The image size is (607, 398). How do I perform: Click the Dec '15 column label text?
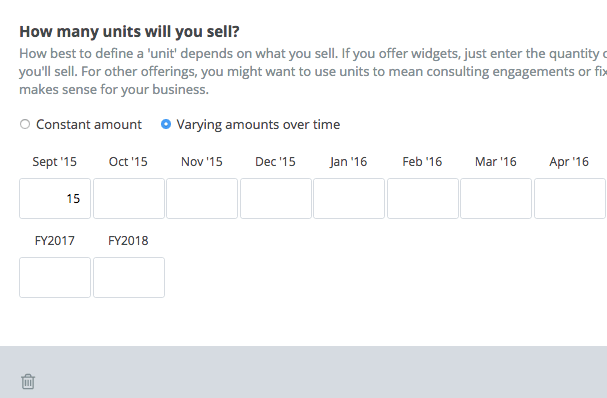(x=275, y=162)
